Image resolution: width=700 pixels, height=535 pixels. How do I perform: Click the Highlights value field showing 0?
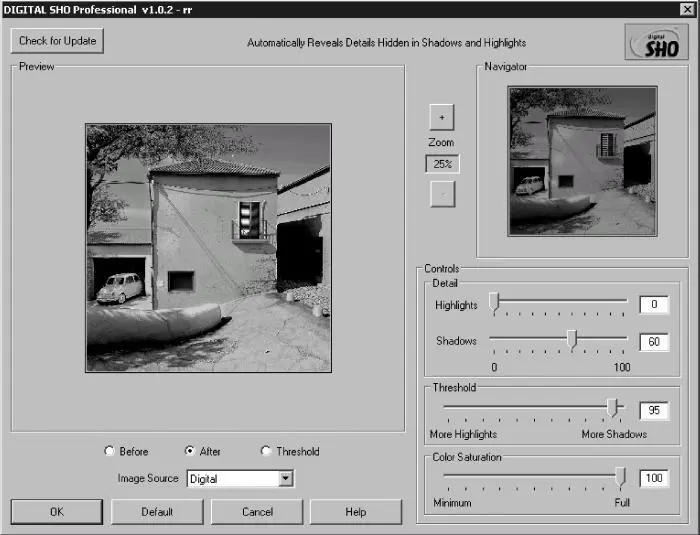654,305
